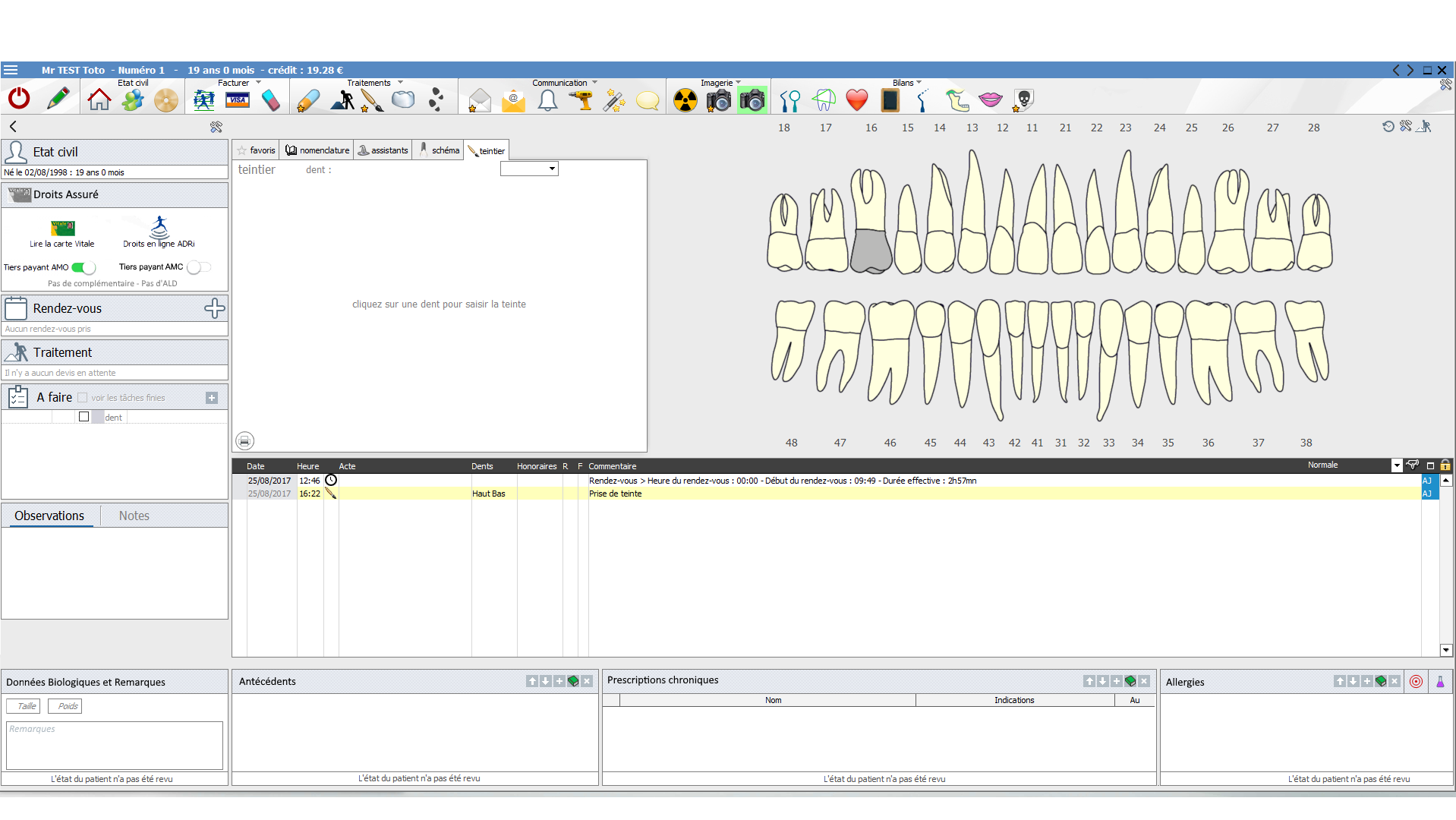This screenshot has height=820, width=1456.
Task: Toggle the lock icon in the acts table header
Action: (1445, 465)
